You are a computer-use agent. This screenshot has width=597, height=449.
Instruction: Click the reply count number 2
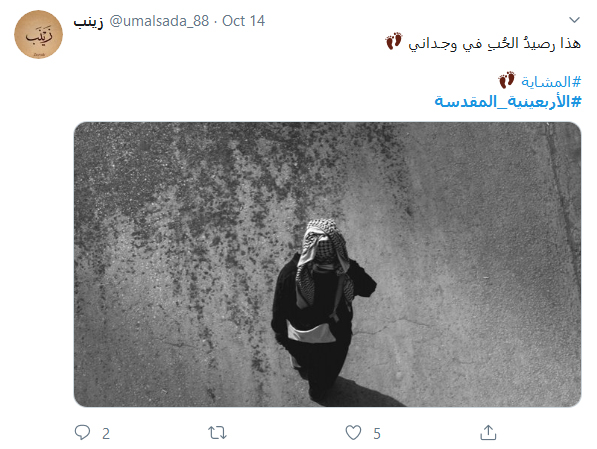click(x=106, y=434)
